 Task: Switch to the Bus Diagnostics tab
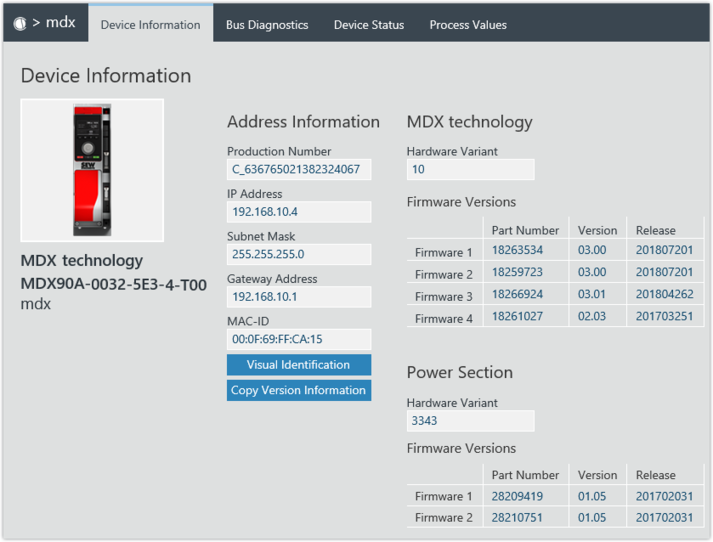(267, 25)
